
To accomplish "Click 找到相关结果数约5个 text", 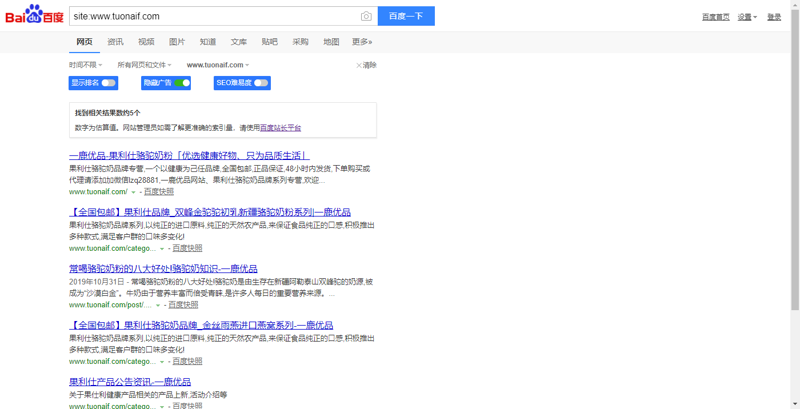I will click(108, 113).
